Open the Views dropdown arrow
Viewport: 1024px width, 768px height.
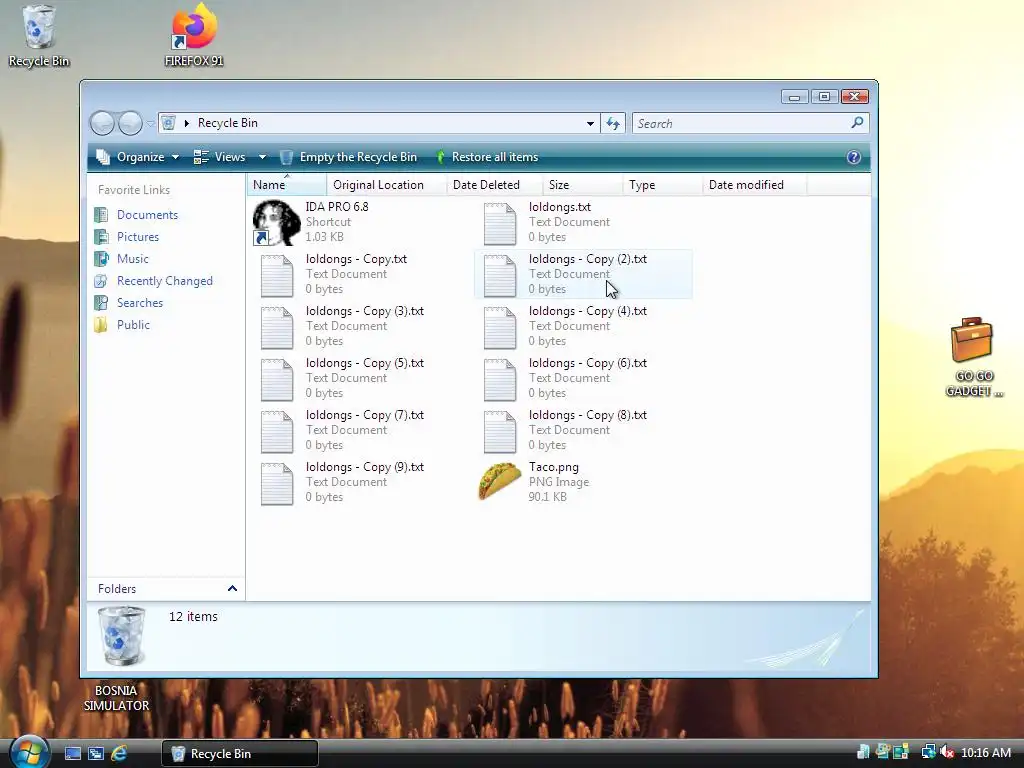point(263,157)
